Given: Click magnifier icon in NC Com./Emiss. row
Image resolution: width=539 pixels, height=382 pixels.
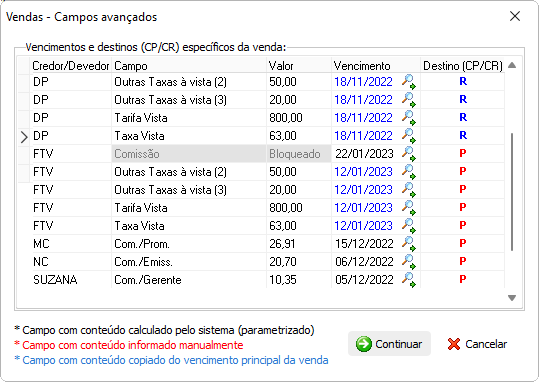Looking at the screenshot, I should 409,262.
